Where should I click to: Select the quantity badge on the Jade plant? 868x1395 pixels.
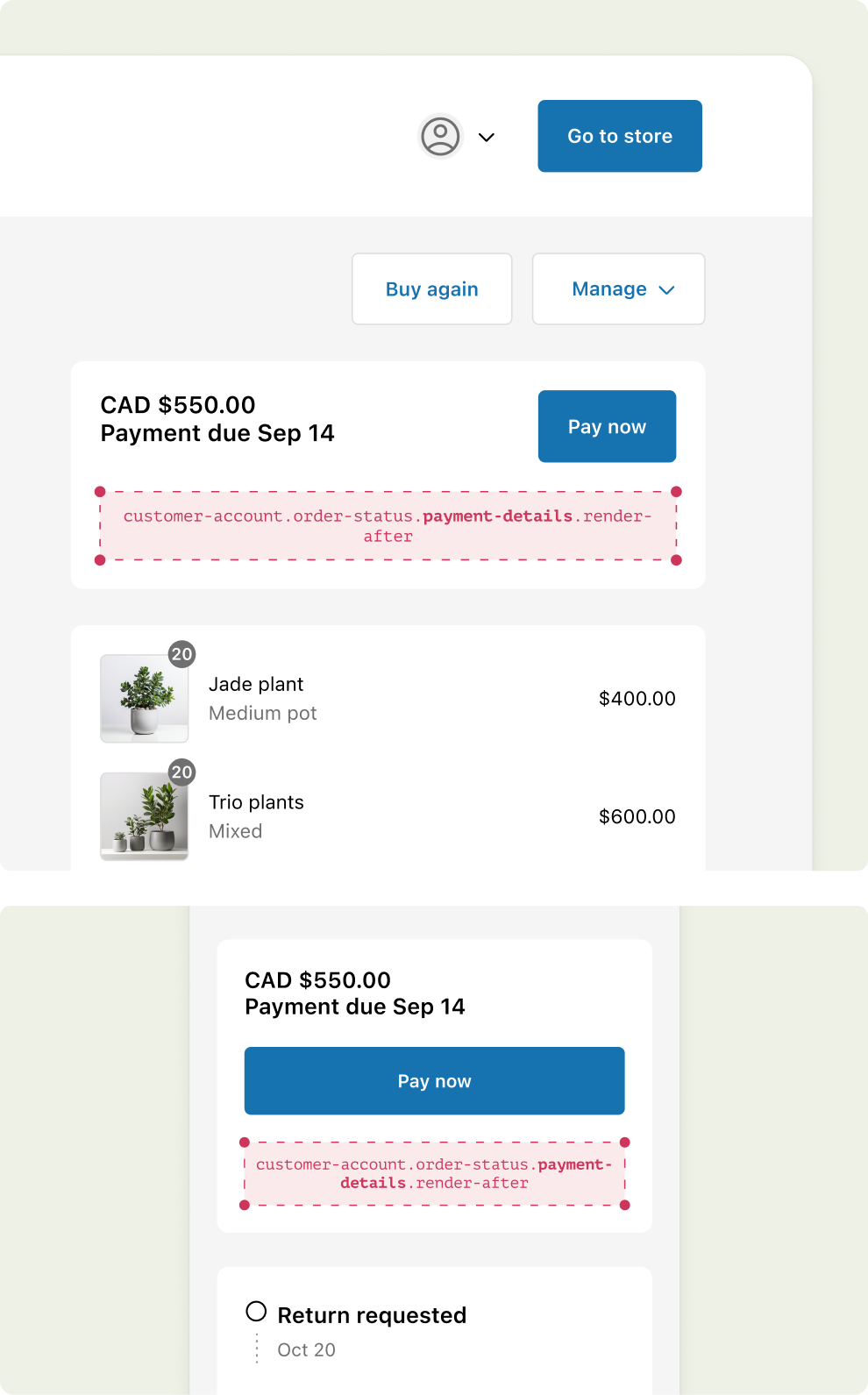click(x=181, y=654)
